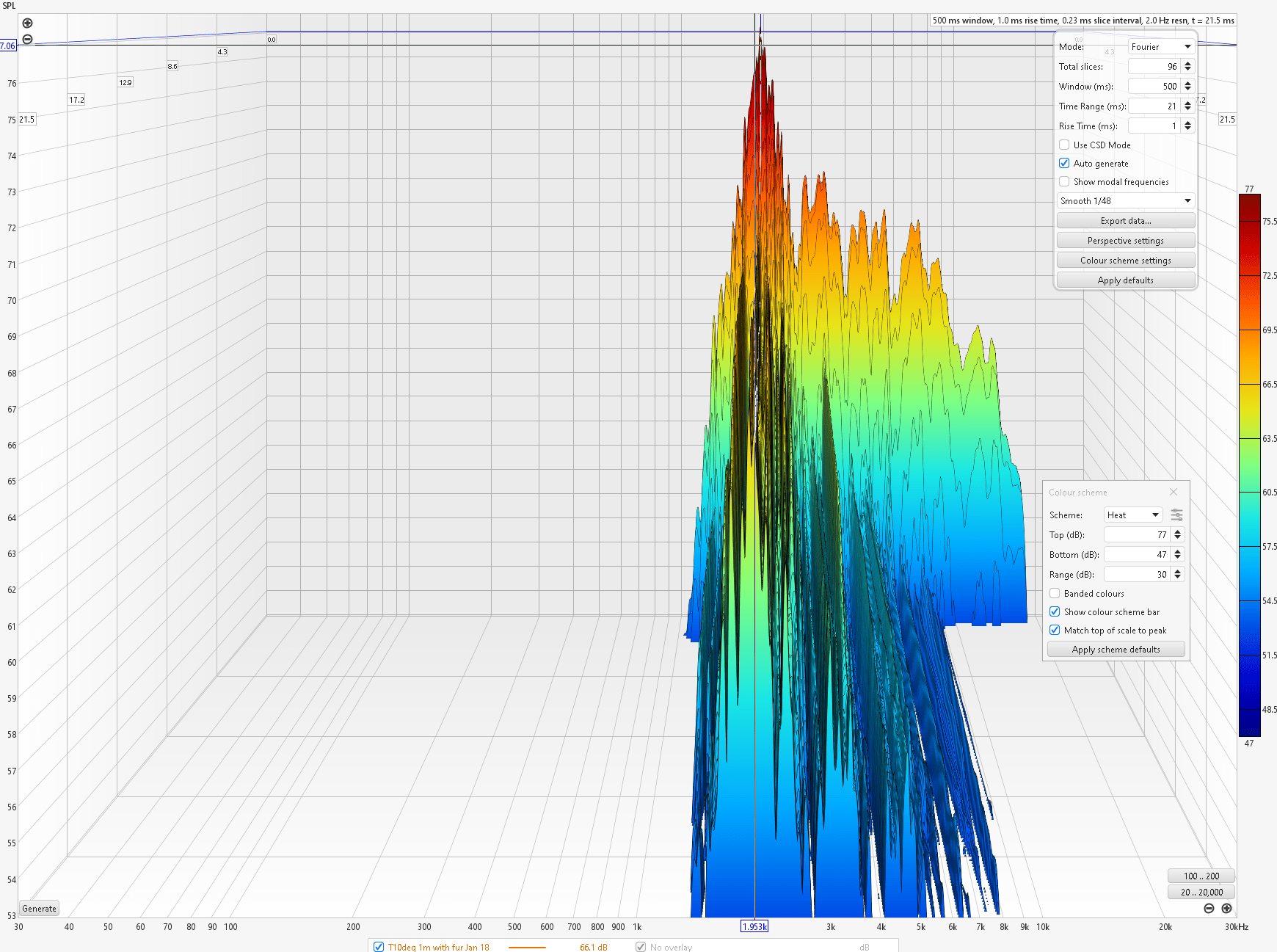1277x952 pixels.
Task: Toggle T10deq 1m with fur Jan 18 trace checkbox
Action: tap(379, 947)
